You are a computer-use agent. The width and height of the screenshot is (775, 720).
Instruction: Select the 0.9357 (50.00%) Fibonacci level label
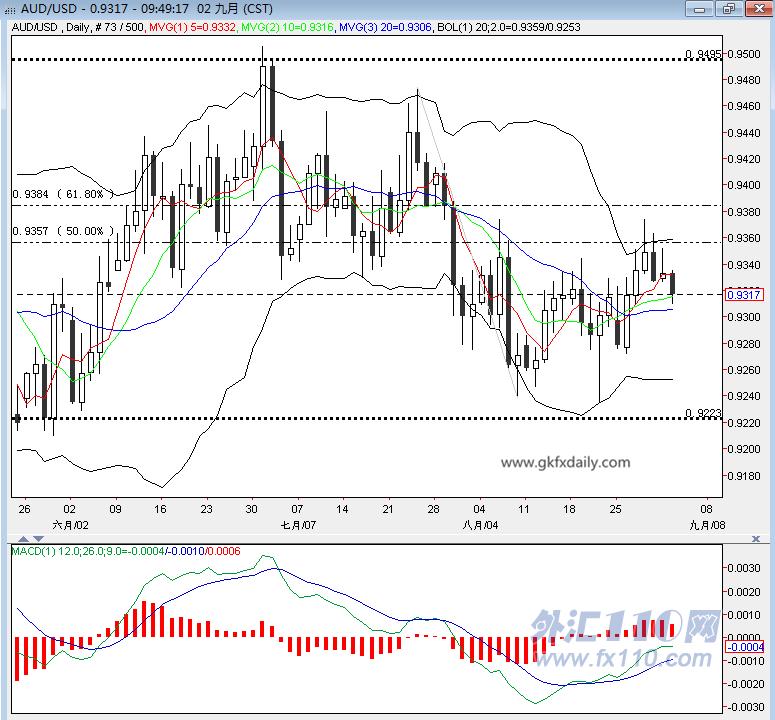[63, 231]
